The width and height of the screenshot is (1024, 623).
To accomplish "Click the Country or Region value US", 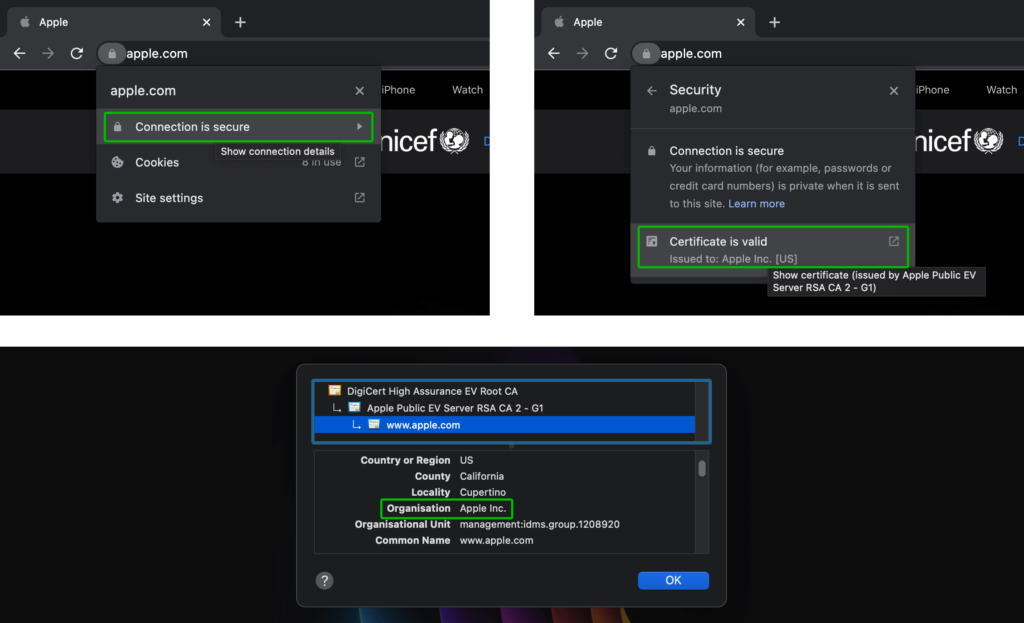I will coord(466,460).
